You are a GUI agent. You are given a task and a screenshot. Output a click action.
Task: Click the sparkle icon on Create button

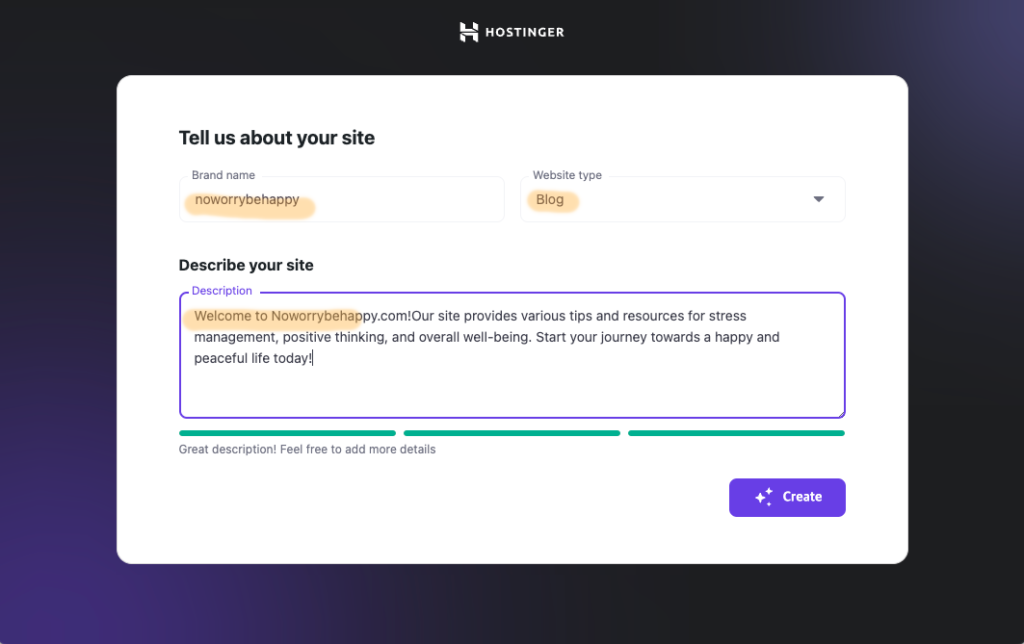click(x=764, y=497)
